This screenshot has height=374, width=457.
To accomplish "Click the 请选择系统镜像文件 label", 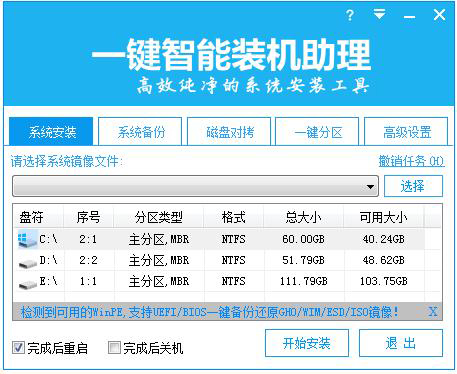I will tap(67, 162).
